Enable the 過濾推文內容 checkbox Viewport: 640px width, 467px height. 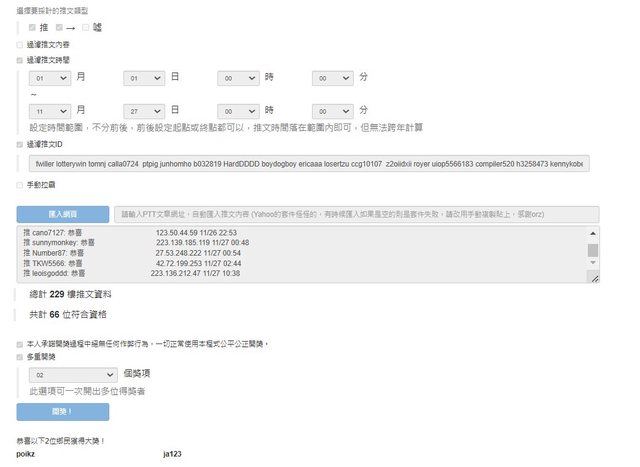20,44
